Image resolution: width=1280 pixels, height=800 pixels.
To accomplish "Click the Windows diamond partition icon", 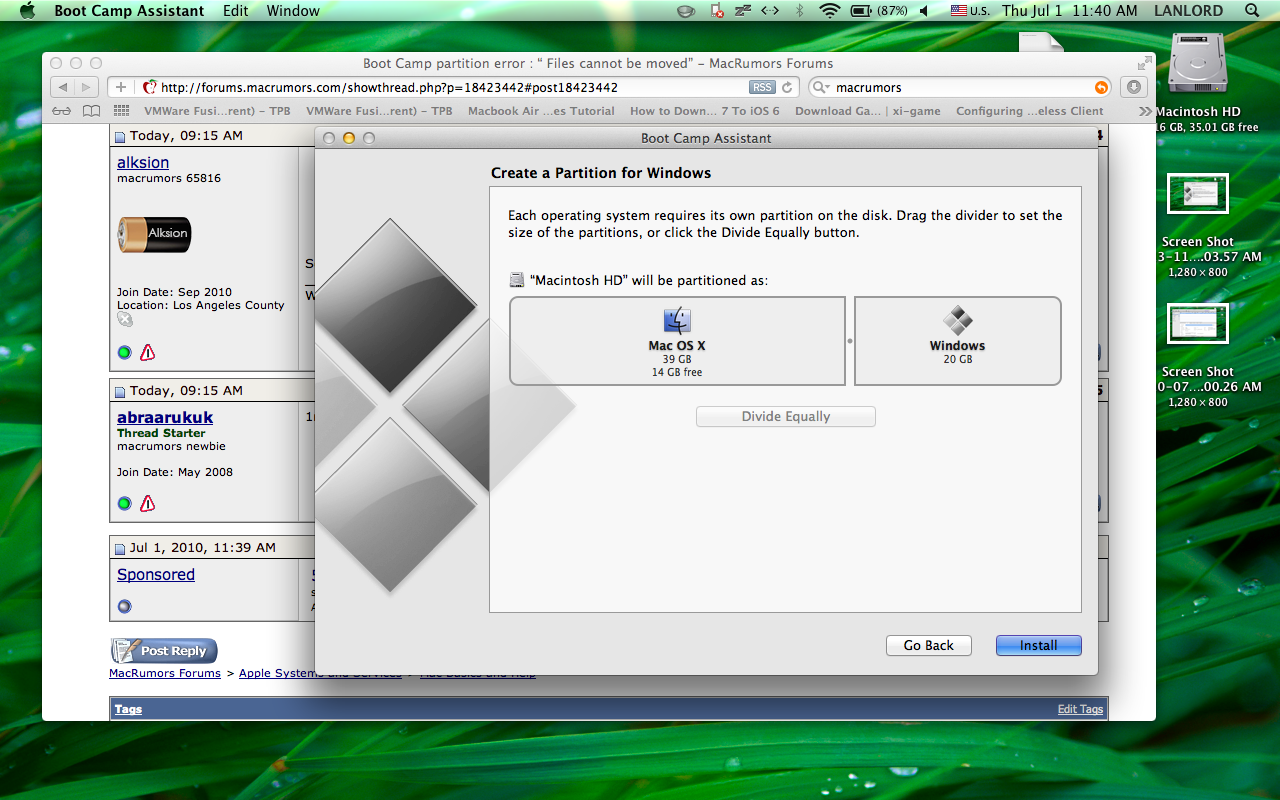I will [x=957, y=321].
